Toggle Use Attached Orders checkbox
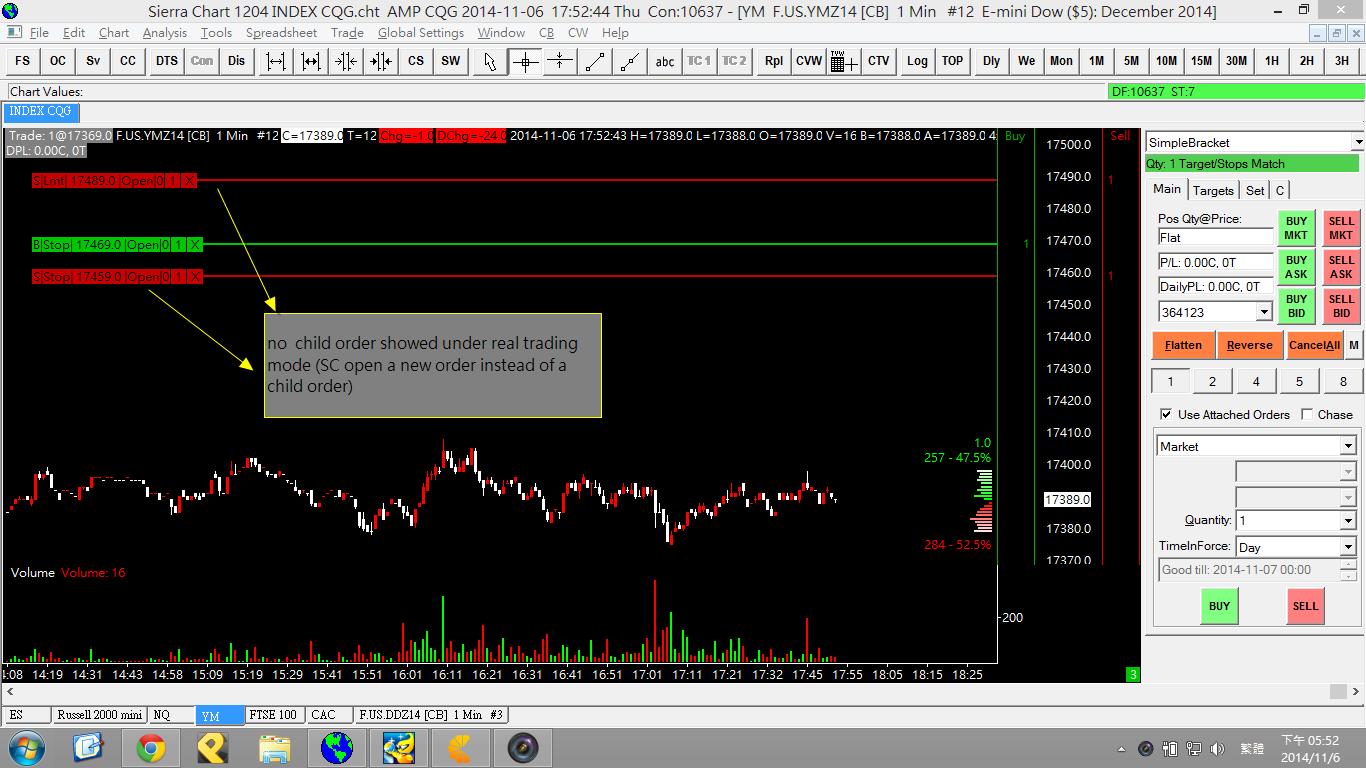1366x768 pixels. [x=1166, y=414]
